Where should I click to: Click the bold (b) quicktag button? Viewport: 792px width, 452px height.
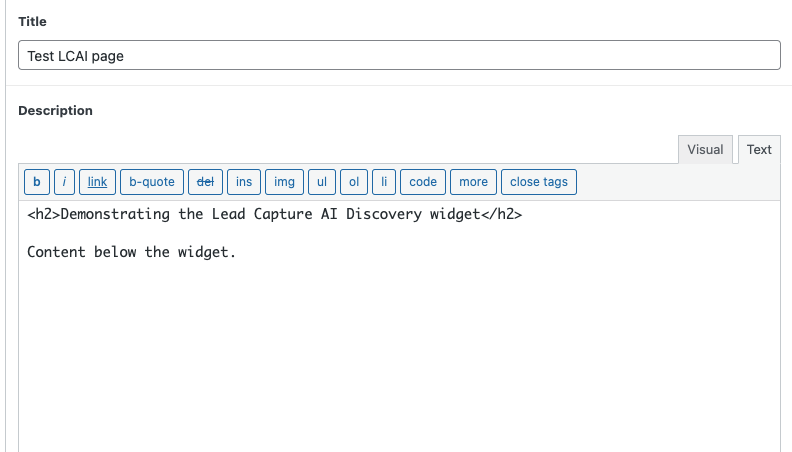click(x=37, y=182)
